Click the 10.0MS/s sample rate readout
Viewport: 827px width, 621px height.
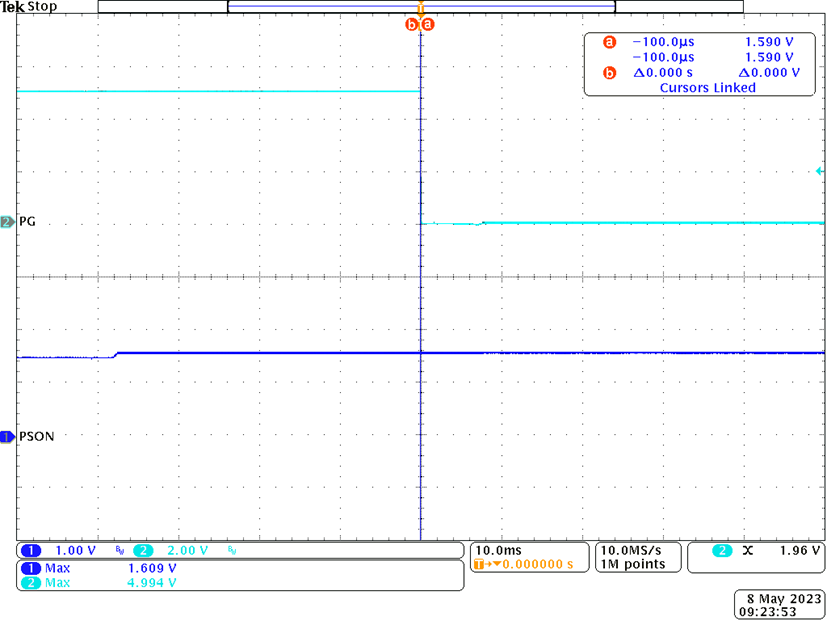(x=629, y=551)
